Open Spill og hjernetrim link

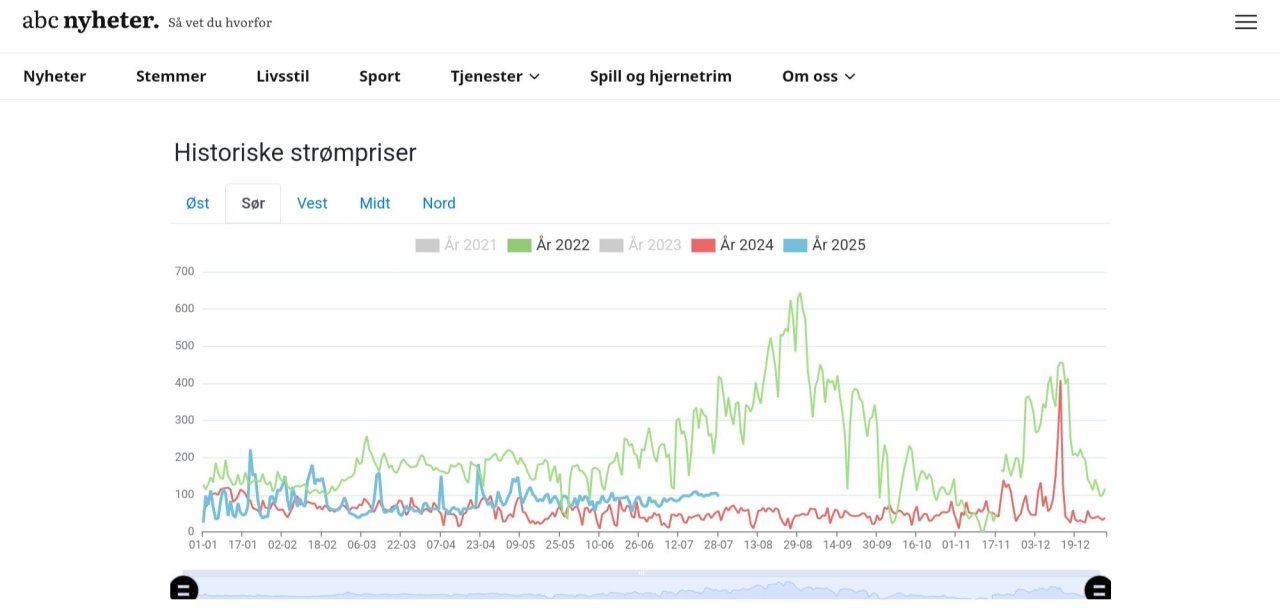tap(661, 76)
